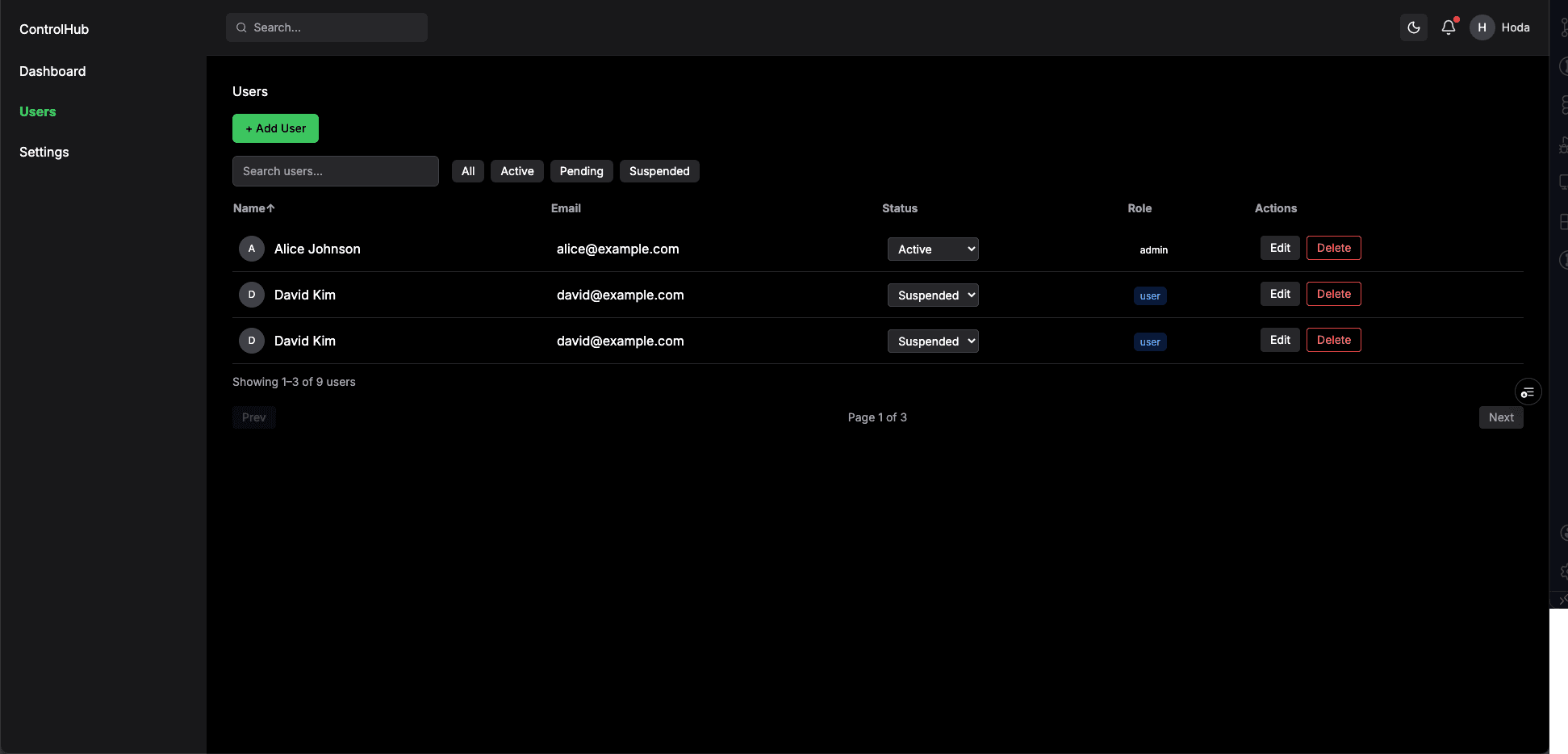Open Alice Johnson's Active status dropdown
Image resolution: width=1568 pixels, height=754 pixels.
point(933,249)
